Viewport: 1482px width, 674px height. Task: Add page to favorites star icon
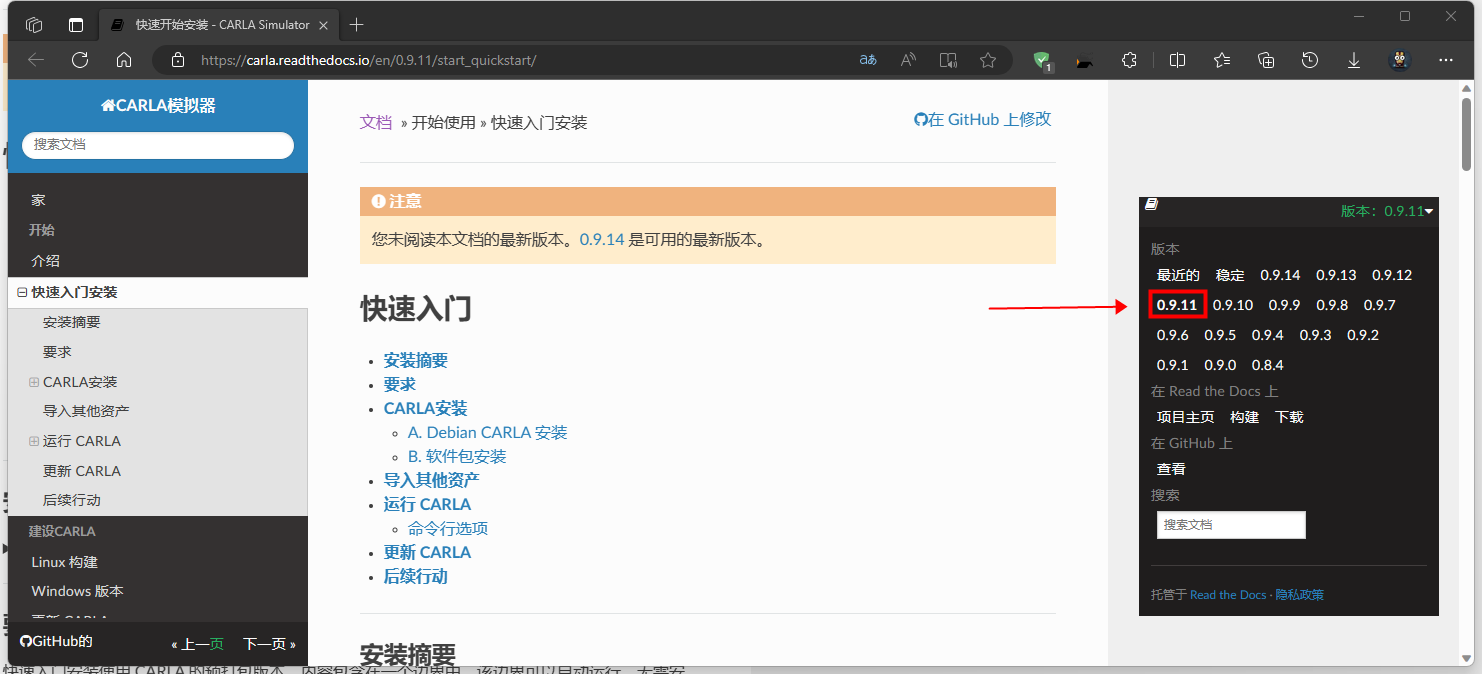pos(988,60)
